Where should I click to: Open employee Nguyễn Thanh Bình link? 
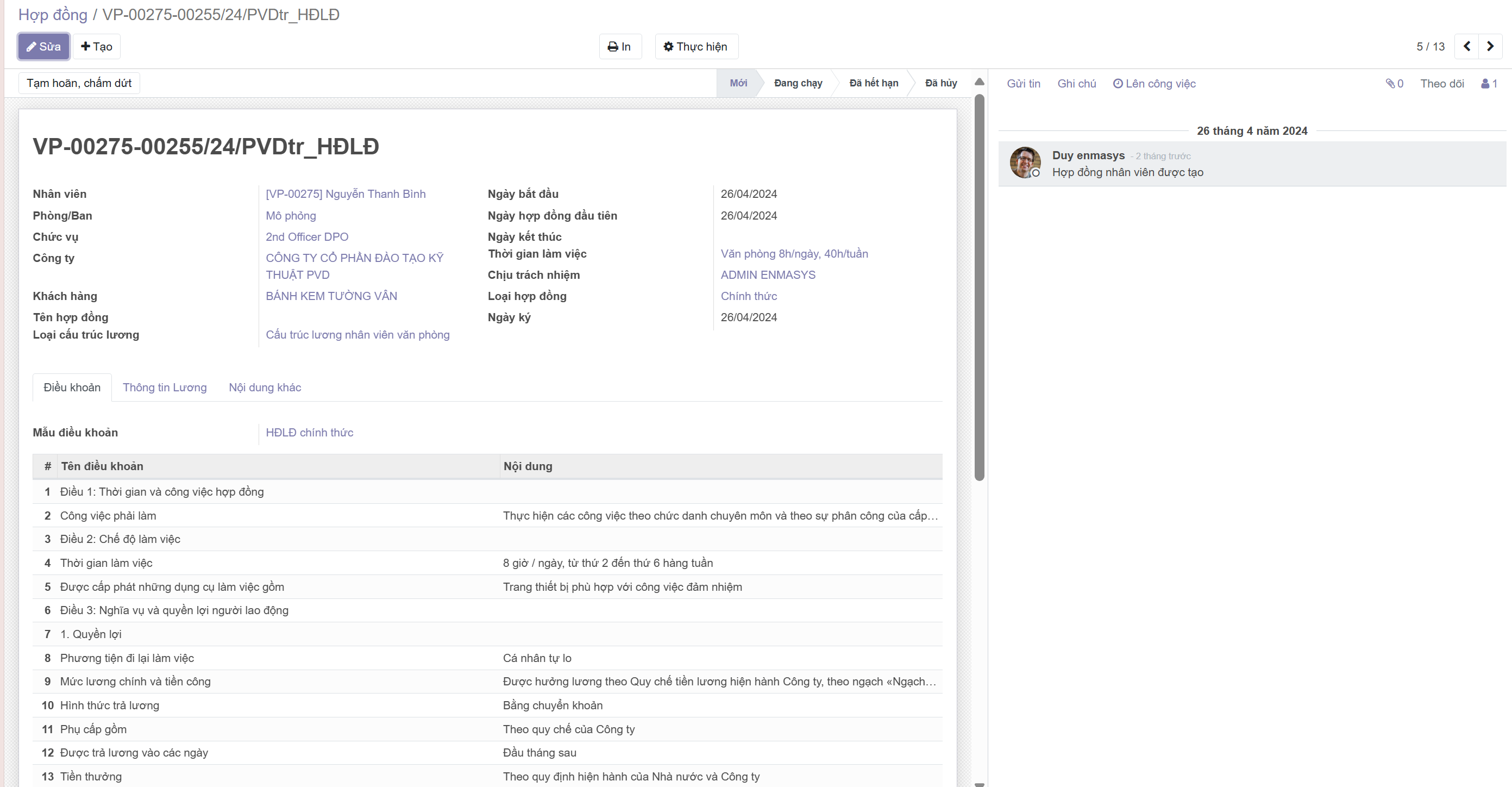click(x=345, y=194)
